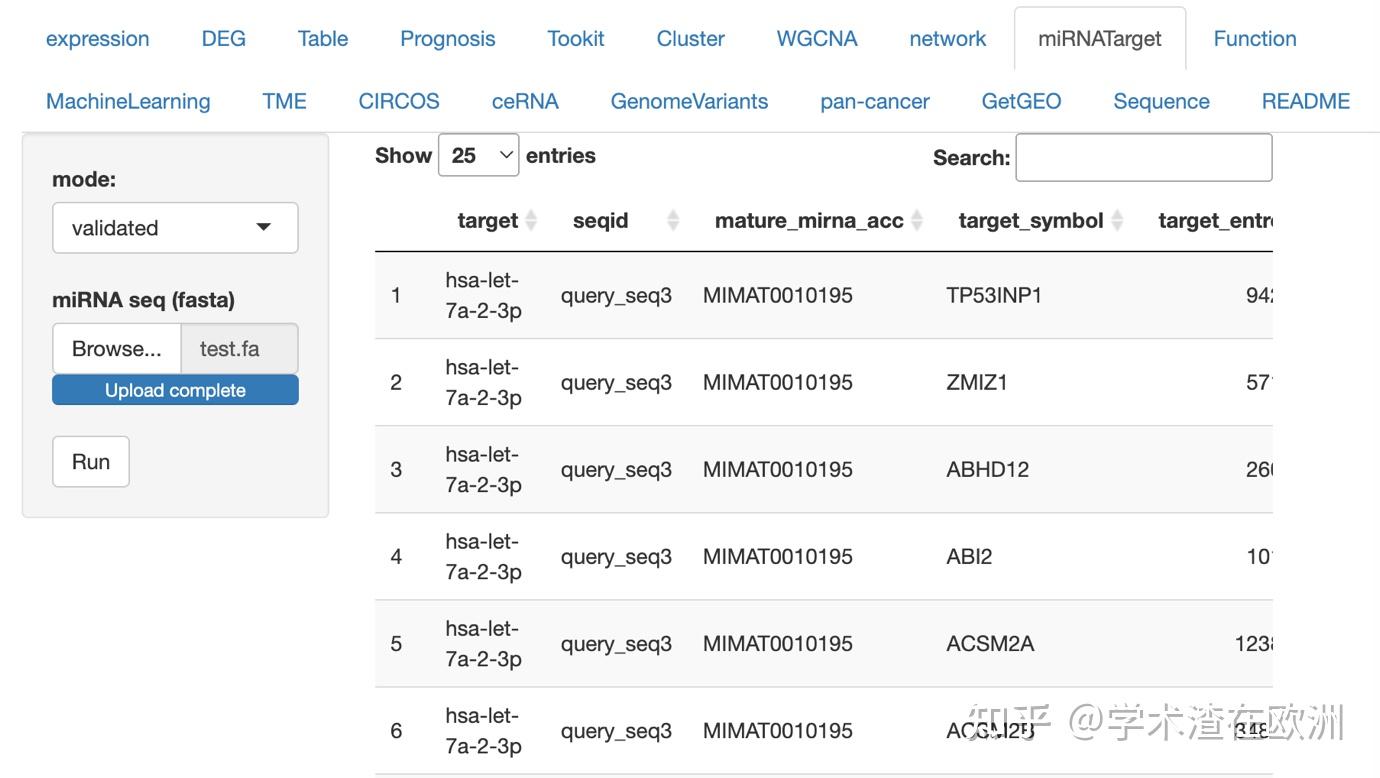Go to the Prognosis tab
Image resolution: width=1380 pixels, height=778 pixels.
coord(447,39)
